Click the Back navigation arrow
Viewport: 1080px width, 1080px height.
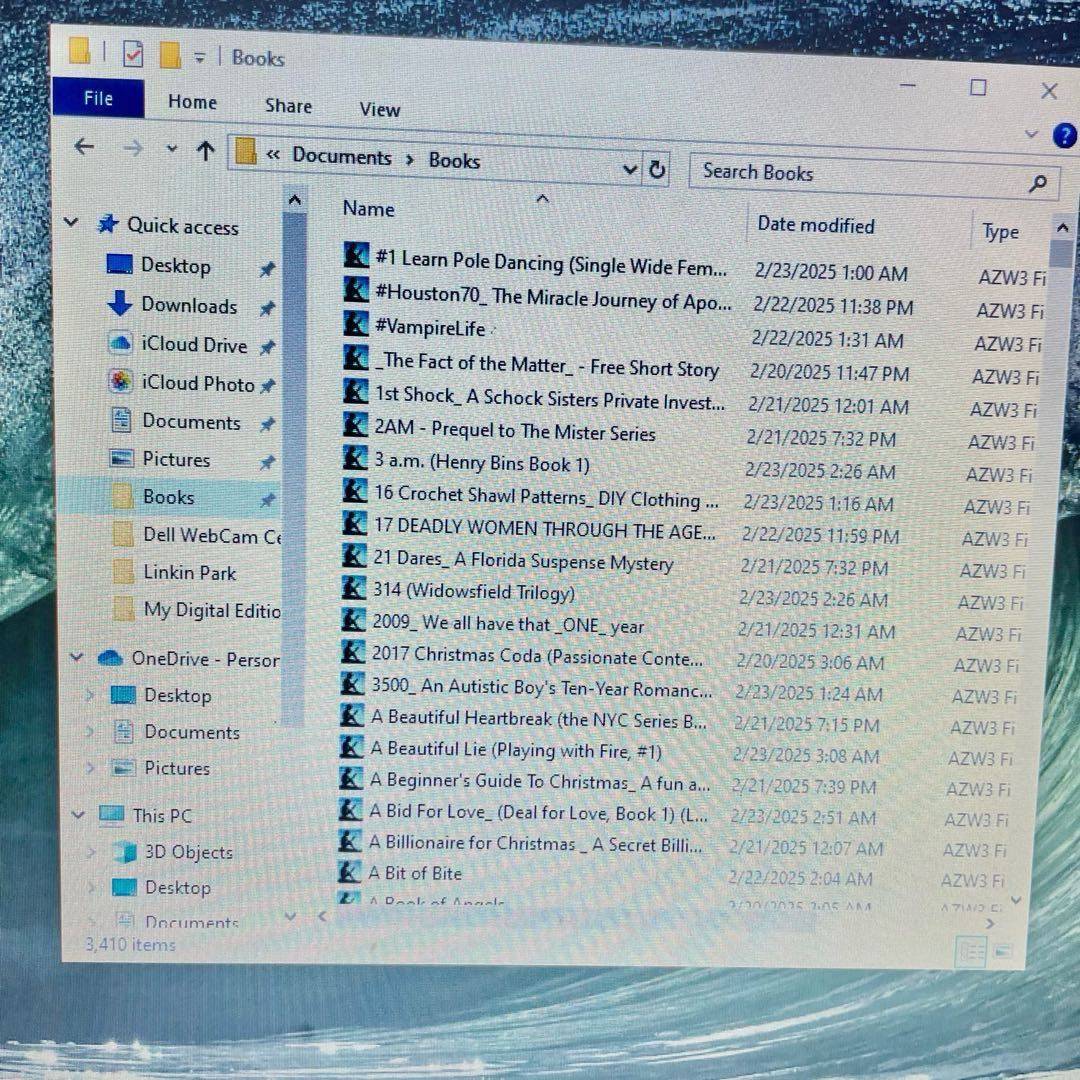tap(84, 147)
